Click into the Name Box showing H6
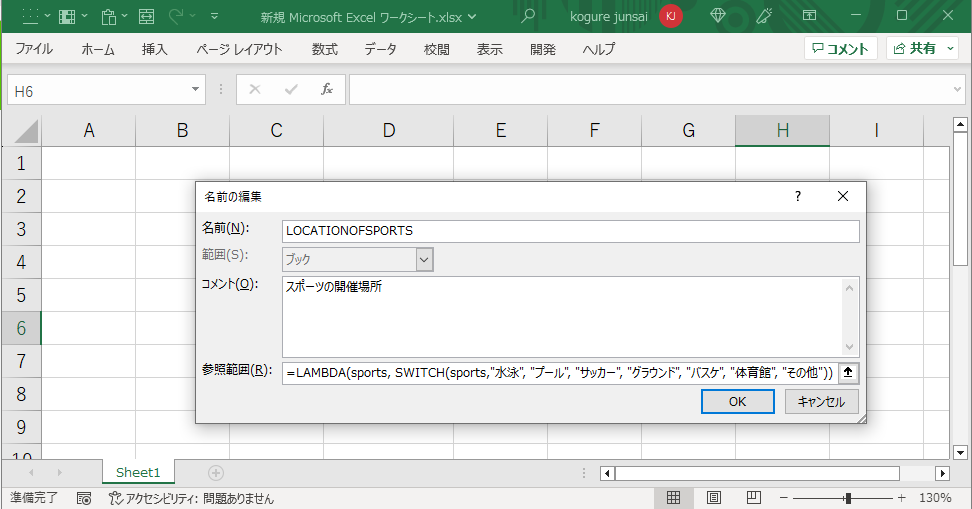The image size is (972, 509). point(96,91)
